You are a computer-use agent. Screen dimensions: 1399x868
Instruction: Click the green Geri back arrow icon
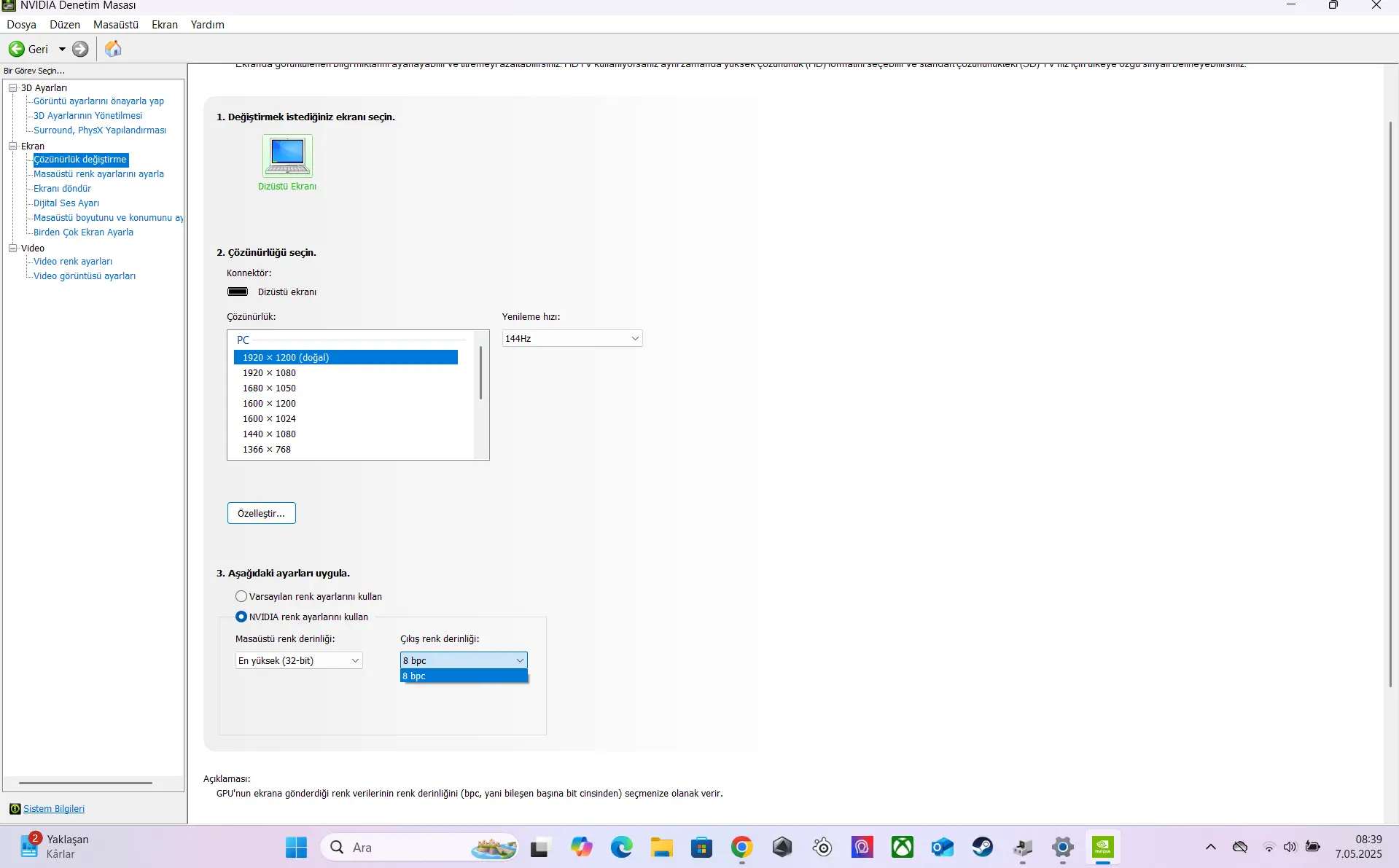coord(16,49)
